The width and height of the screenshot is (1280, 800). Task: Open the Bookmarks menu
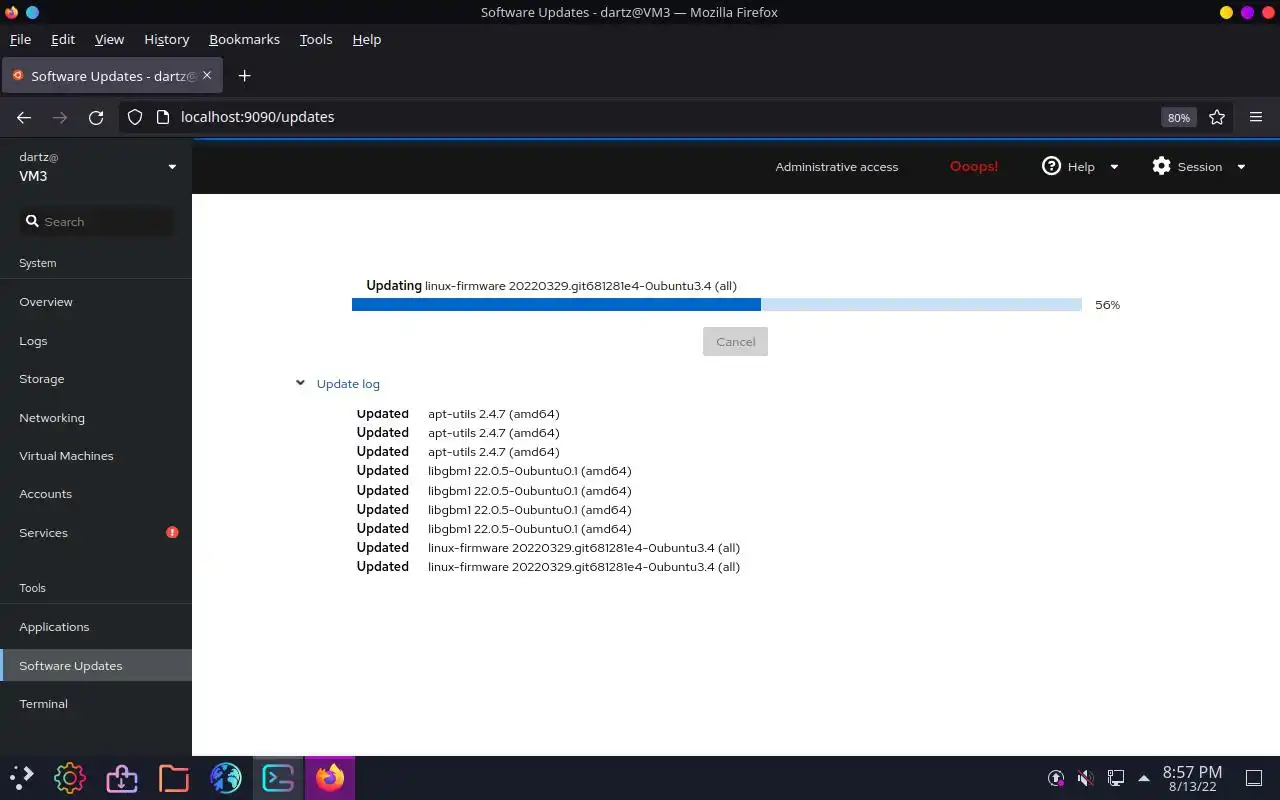[x=244, y=39]
